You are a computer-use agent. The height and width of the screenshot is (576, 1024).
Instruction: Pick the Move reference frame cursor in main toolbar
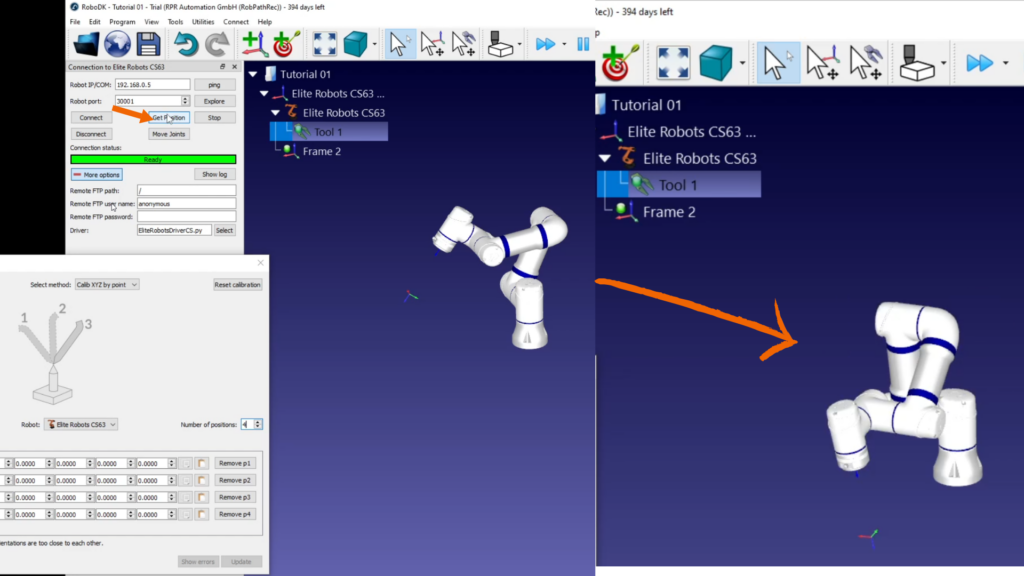click(x=432, y=44)
